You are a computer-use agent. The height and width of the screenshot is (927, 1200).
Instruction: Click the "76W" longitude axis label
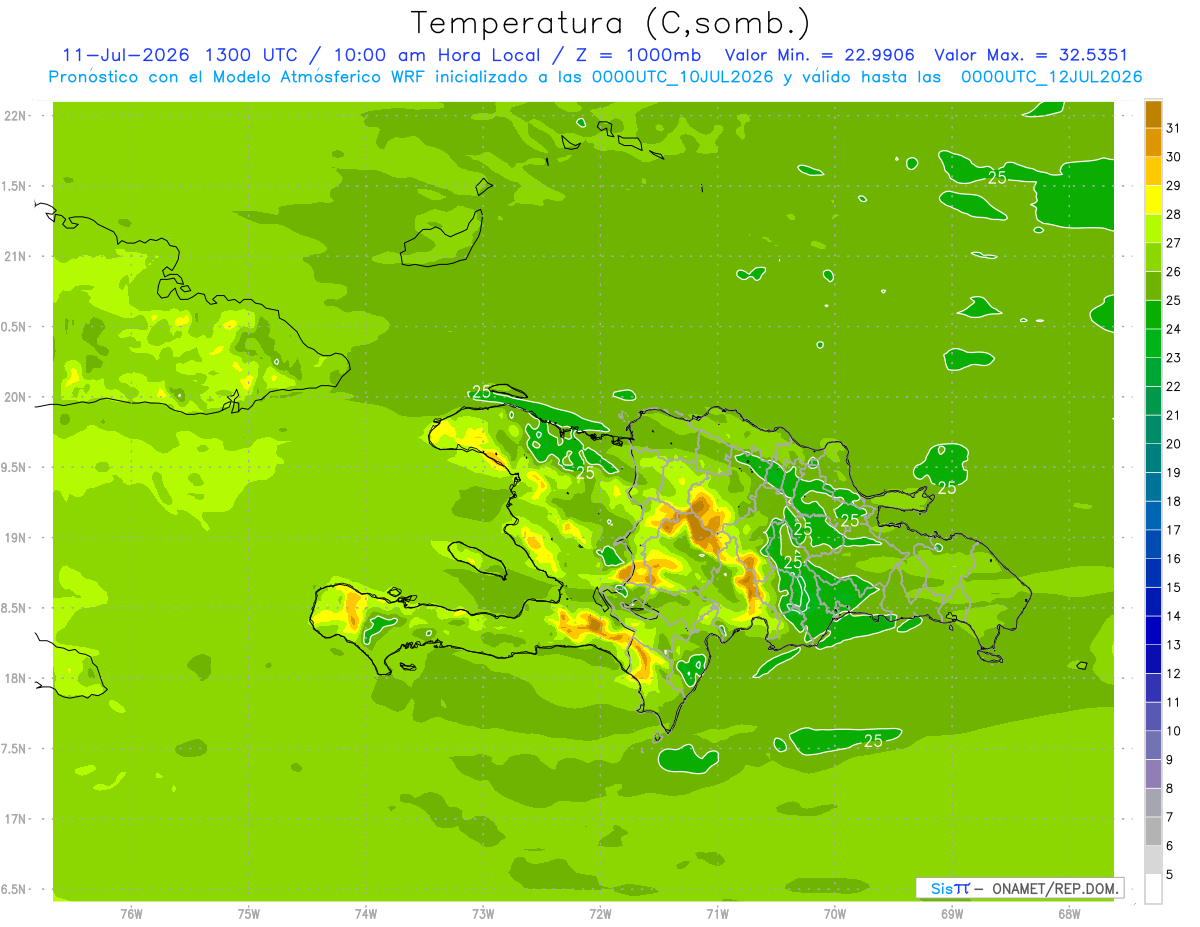tap(131, 913)
